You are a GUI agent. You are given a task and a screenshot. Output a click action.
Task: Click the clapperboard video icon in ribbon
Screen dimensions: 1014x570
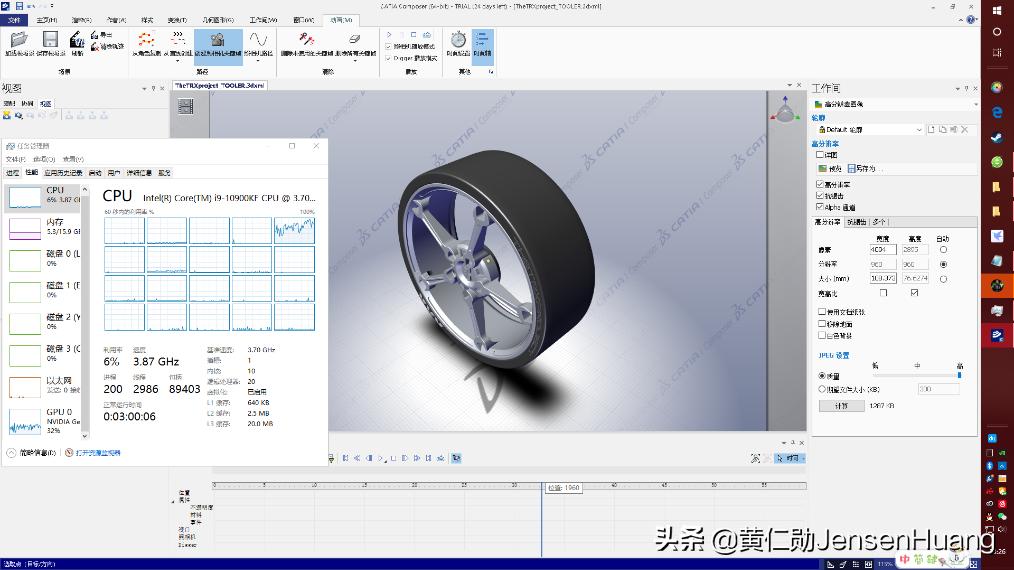pyautogui.click(x=77, y=40)
